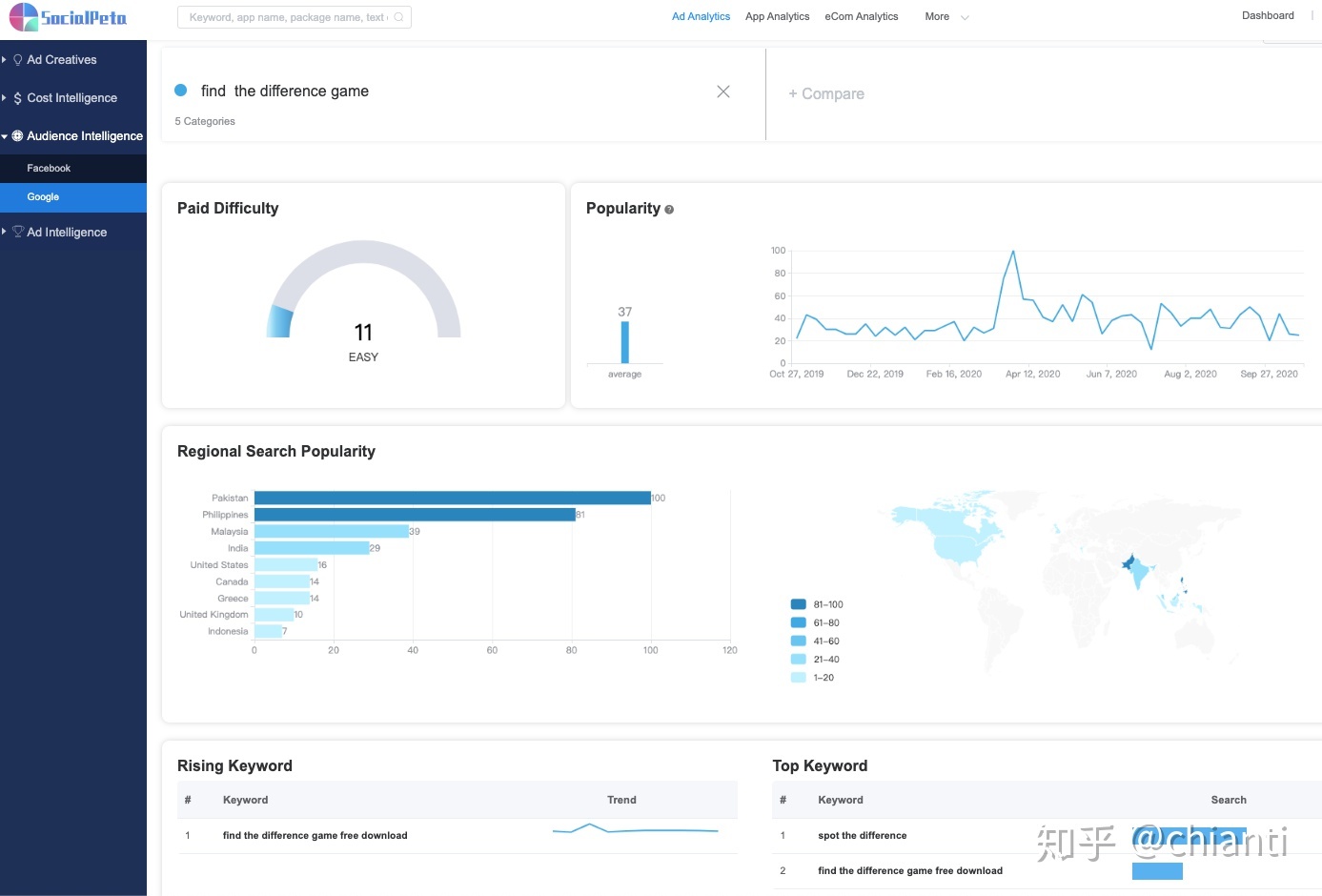This screenshot has height=896, width=1322.
Task: Click the + Compare button
Action: [826, 93]
